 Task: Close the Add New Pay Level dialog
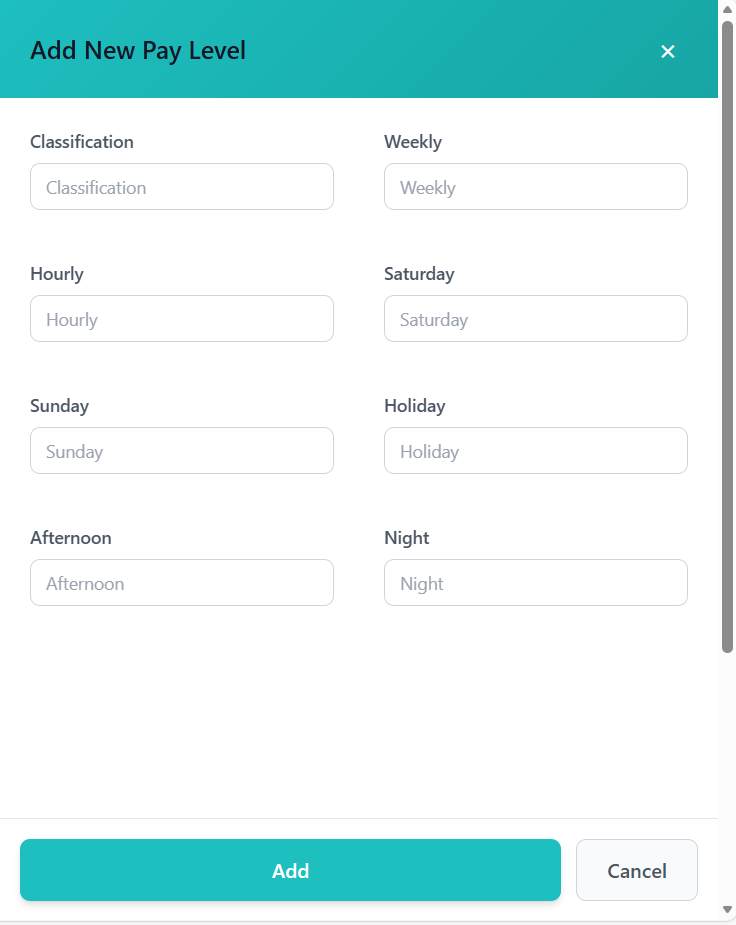667,51
